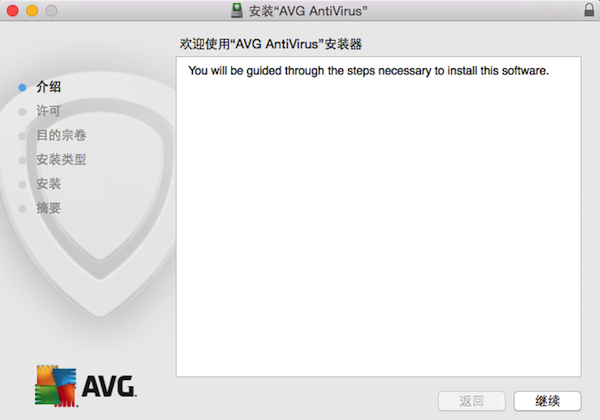Viewport: 600px width, 420px height.
Task: Click the installer package icon in title
Action: point(237,11)
